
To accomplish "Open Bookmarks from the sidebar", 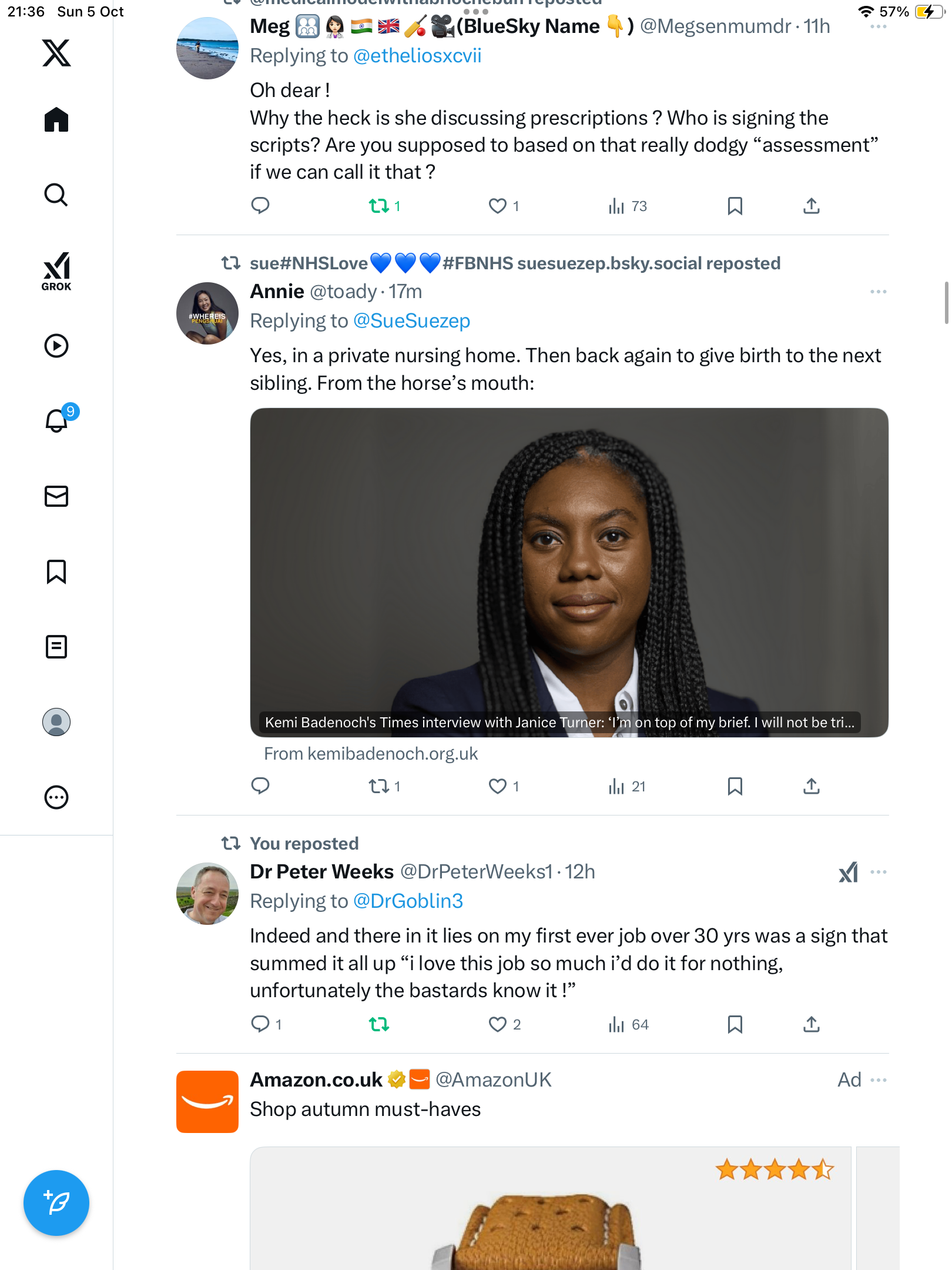I will coord(56,571).
